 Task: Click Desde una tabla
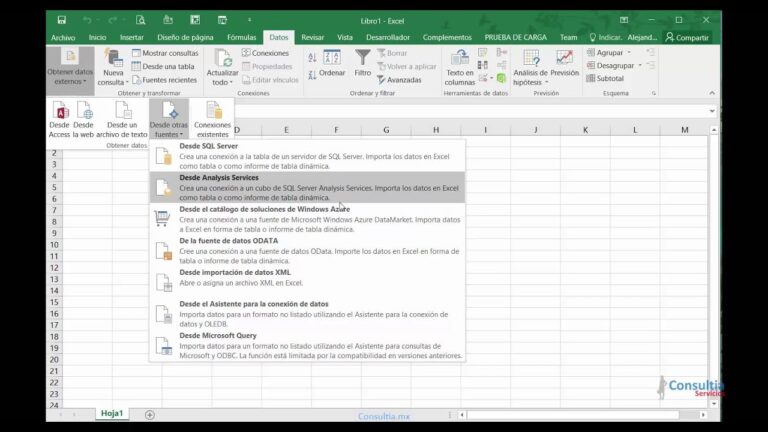click(x=164, y=66)
